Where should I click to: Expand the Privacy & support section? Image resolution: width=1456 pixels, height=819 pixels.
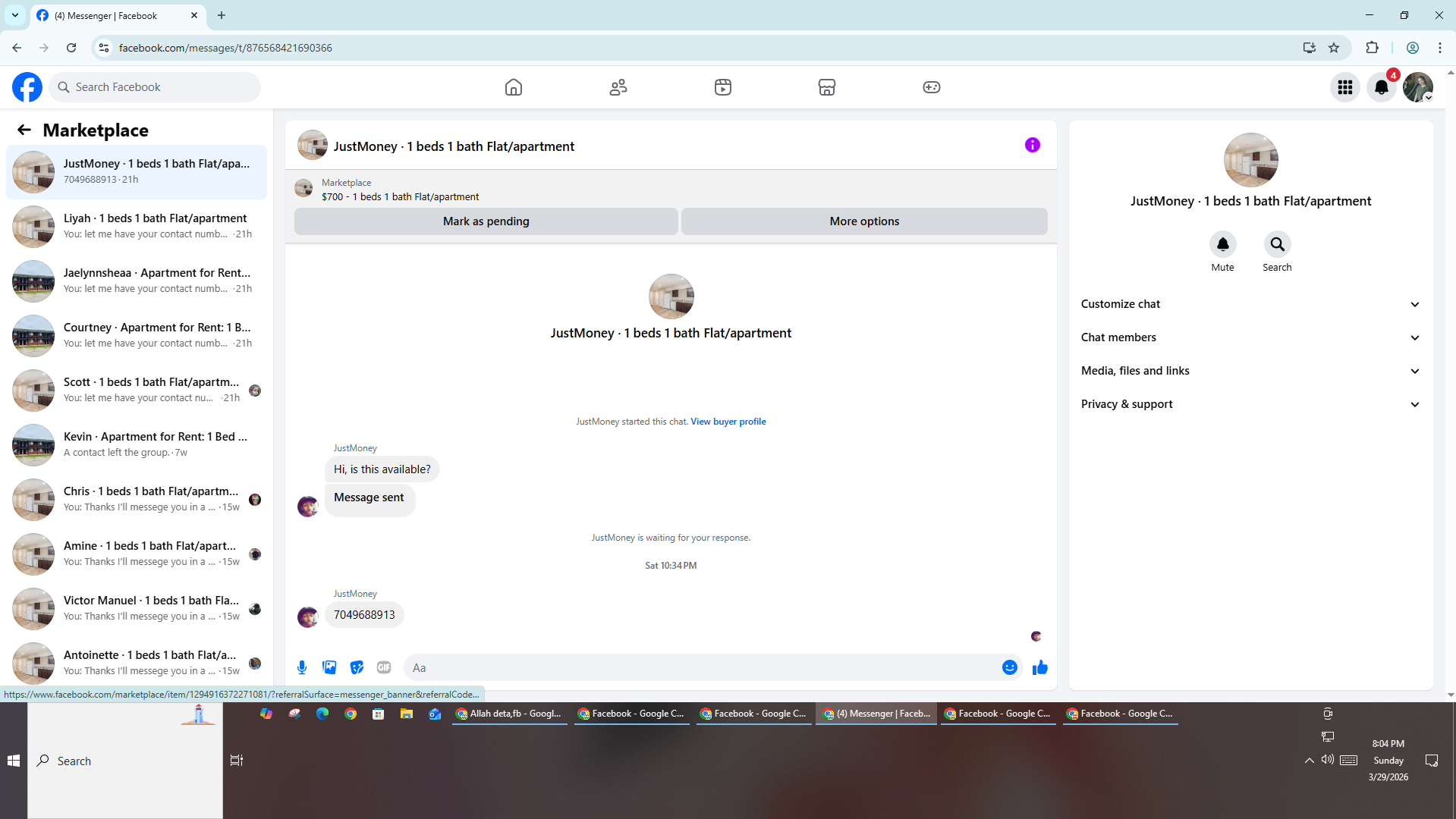click(x=1250, y=404)
